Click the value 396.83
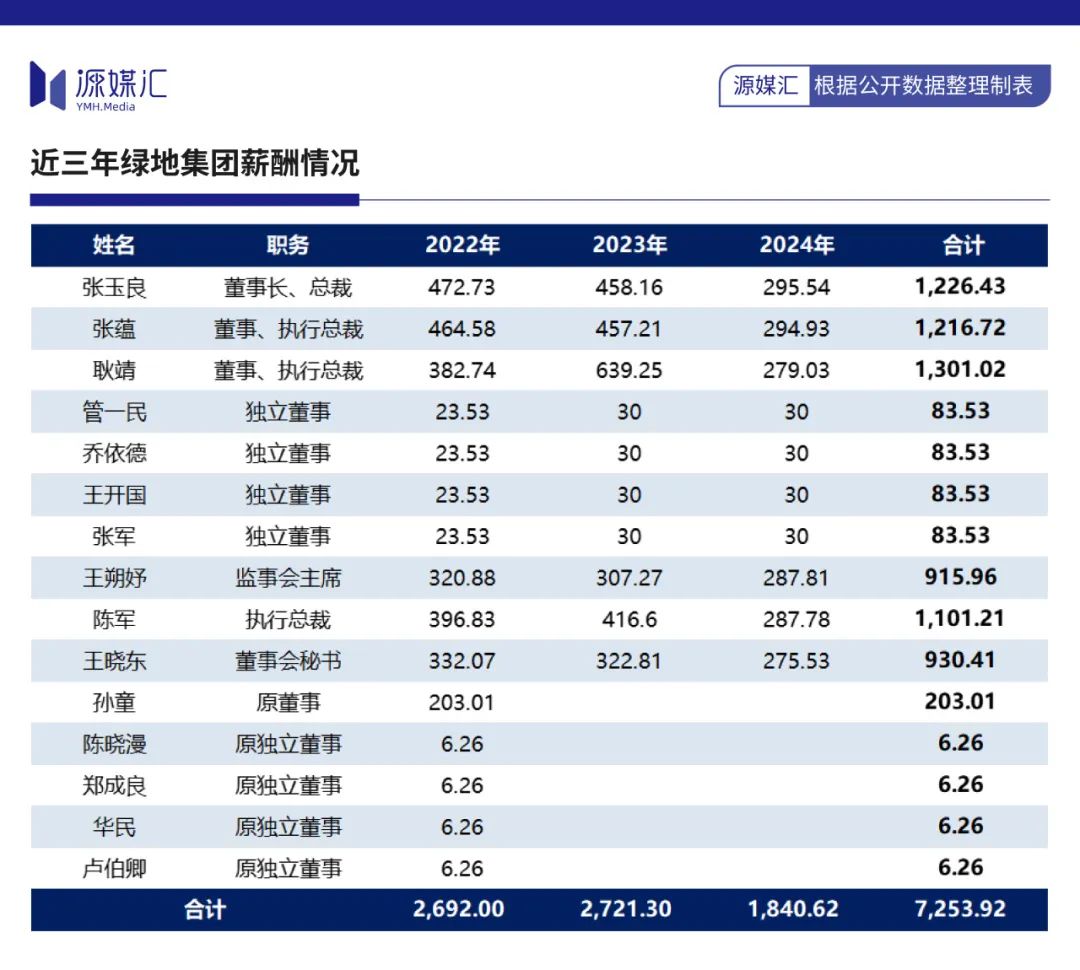The image size is (1080, 970). click(461, 619)
